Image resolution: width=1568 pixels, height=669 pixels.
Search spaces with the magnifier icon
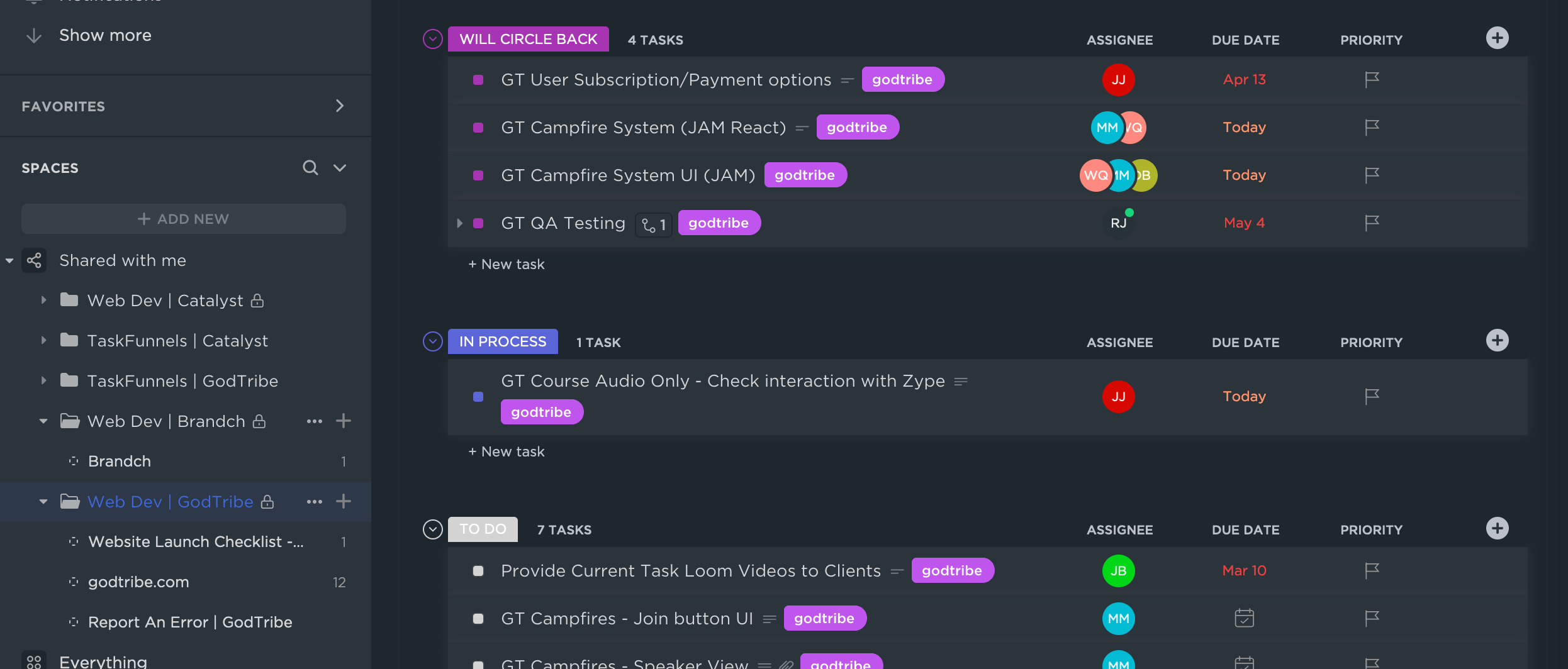[310, 168]
